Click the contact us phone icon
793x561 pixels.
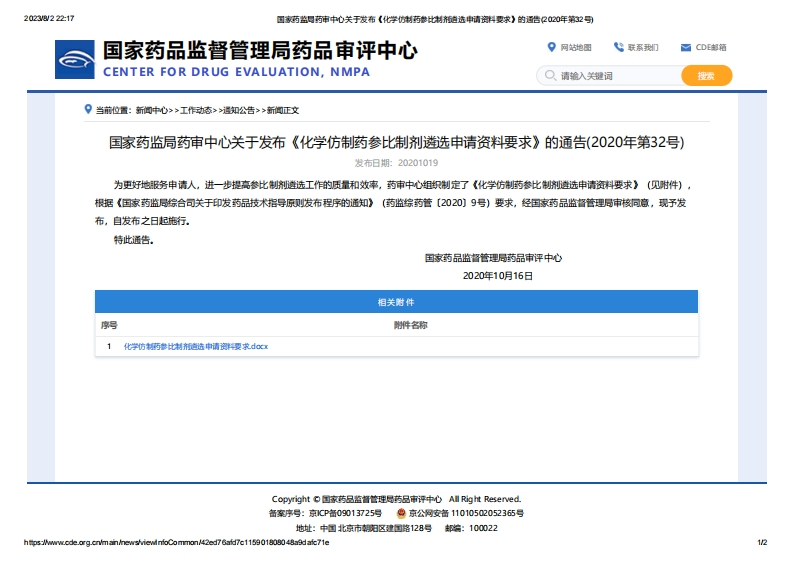(618, 47)
